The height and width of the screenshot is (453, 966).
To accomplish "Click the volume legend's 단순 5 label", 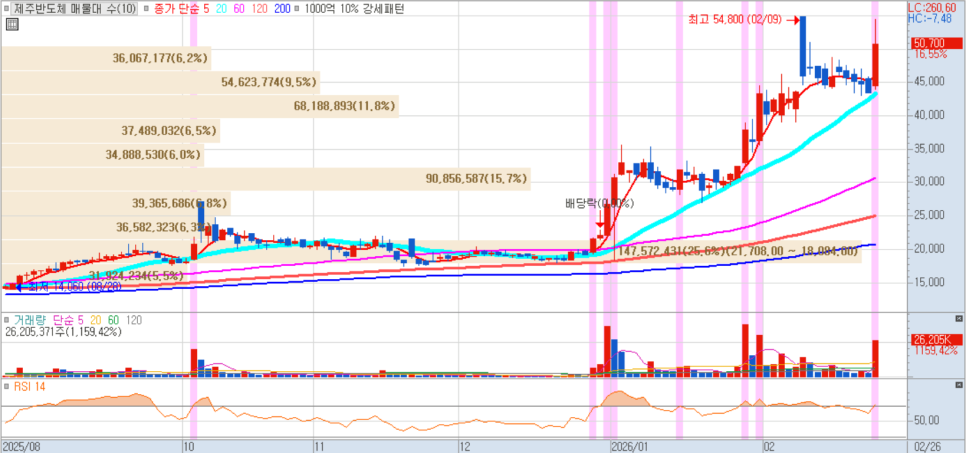I will tap(66, 320).
